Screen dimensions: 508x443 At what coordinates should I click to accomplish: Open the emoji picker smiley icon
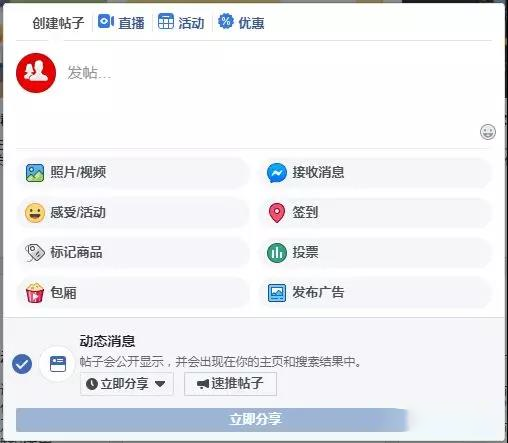pyautogui.click(x=488, y=132)
